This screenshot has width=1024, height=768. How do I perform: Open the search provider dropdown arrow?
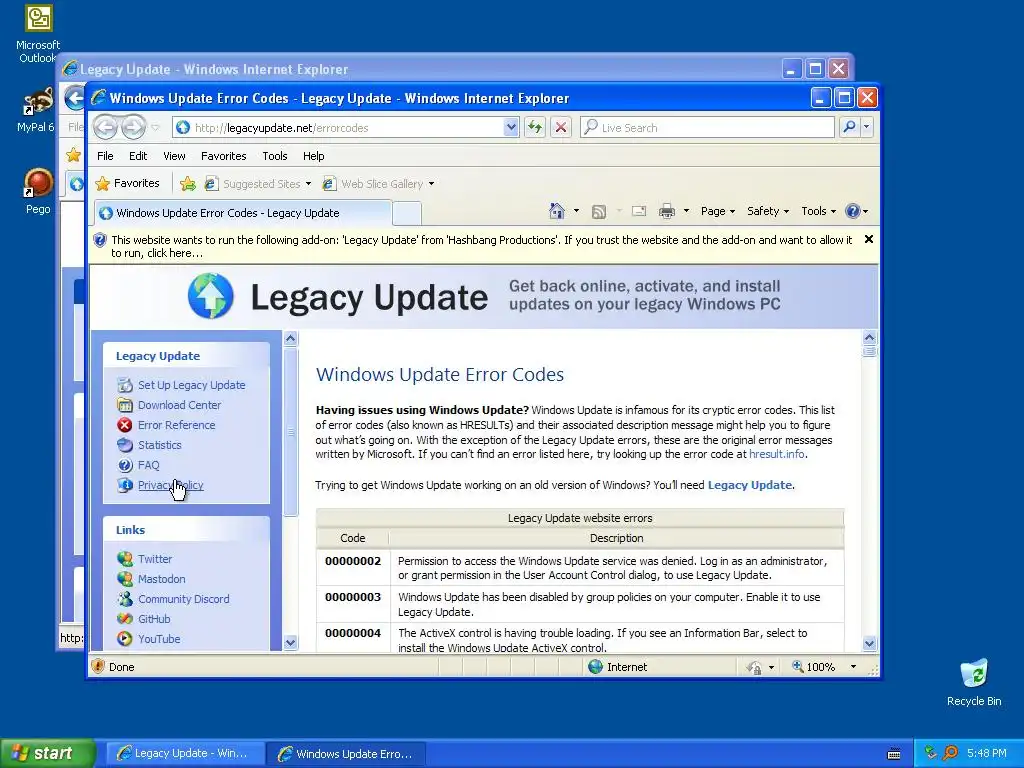click(867, 127)
